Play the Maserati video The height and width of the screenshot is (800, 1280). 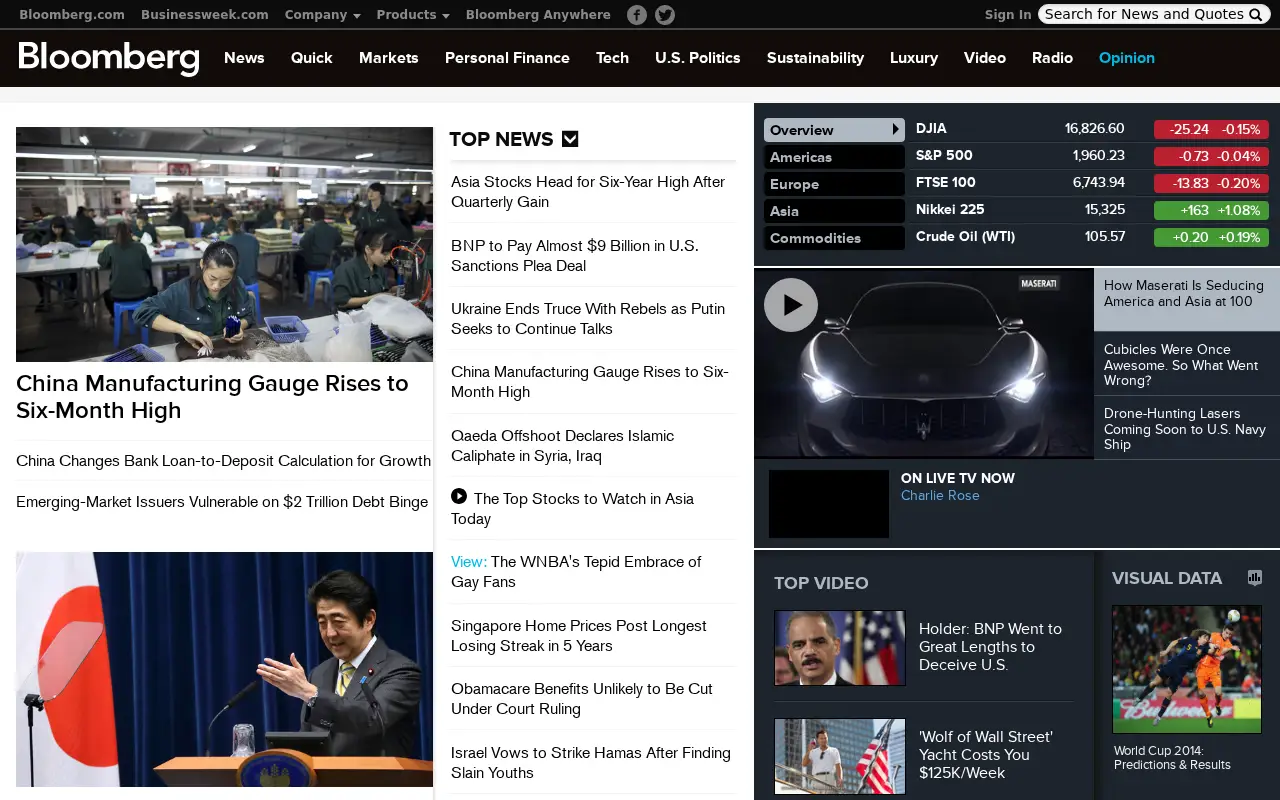pyautogui.click(x=791, y=305)
